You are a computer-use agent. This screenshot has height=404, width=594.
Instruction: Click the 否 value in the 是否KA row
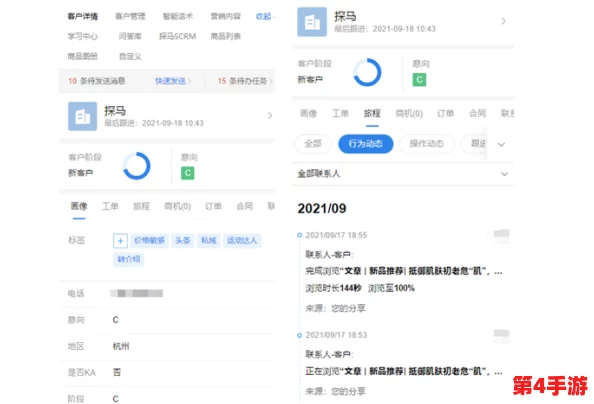tap(117, 373)
